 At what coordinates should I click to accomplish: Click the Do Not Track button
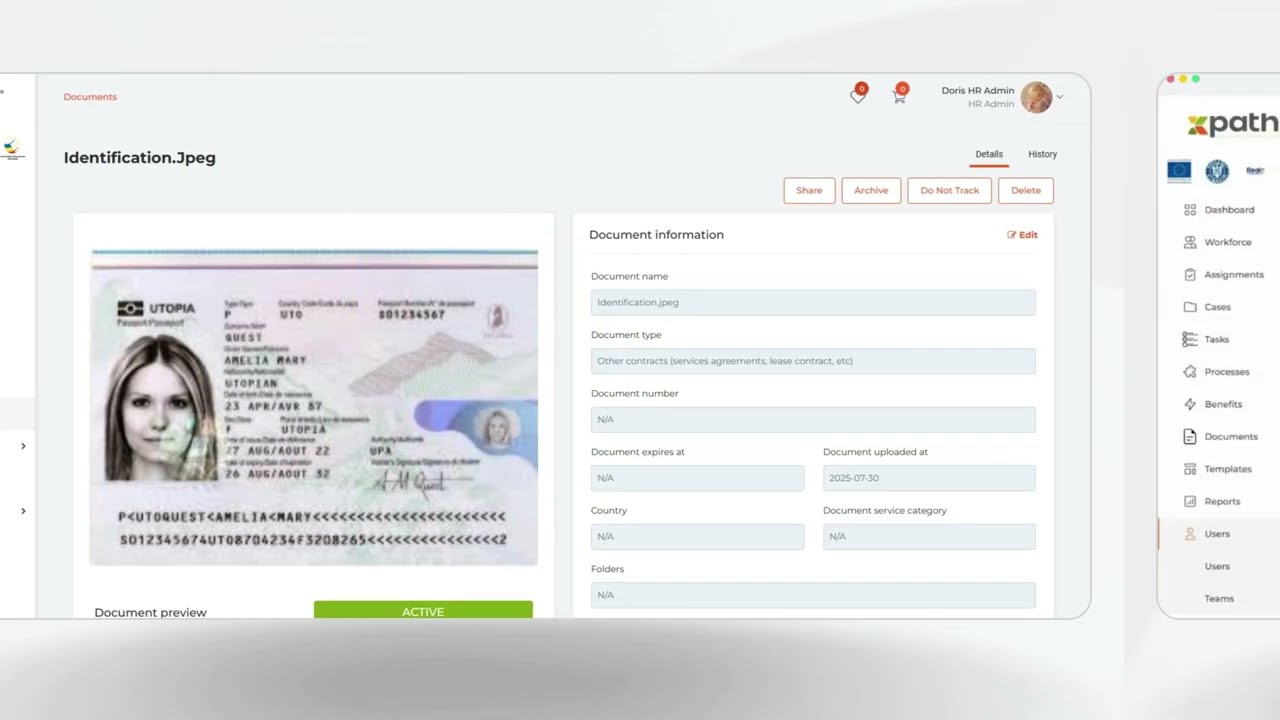pos(950,191)
